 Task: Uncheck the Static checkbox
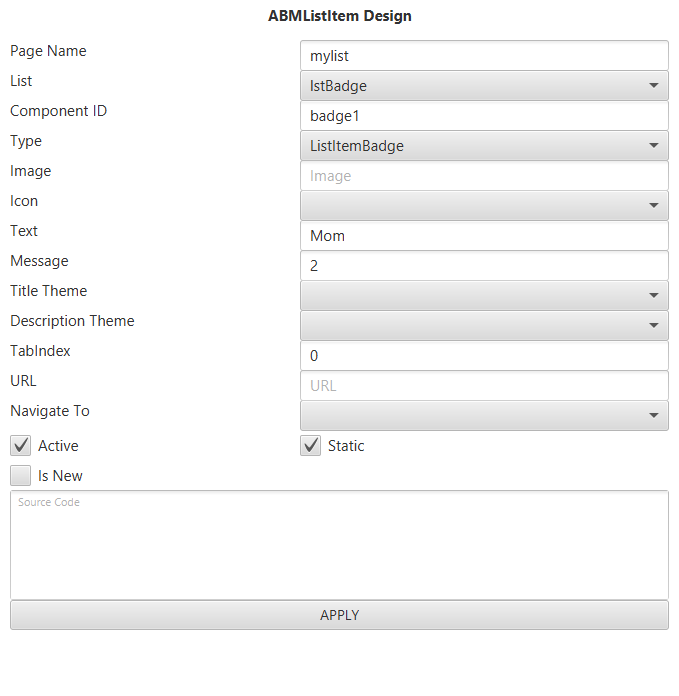tap(311, 446)
